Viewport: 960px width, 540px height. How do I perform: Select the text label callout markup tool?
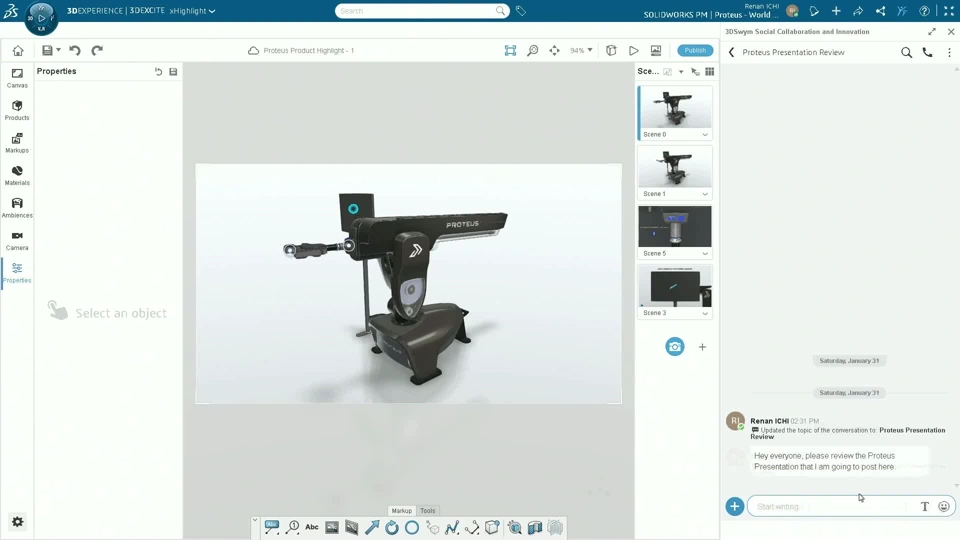pos(272,527)
